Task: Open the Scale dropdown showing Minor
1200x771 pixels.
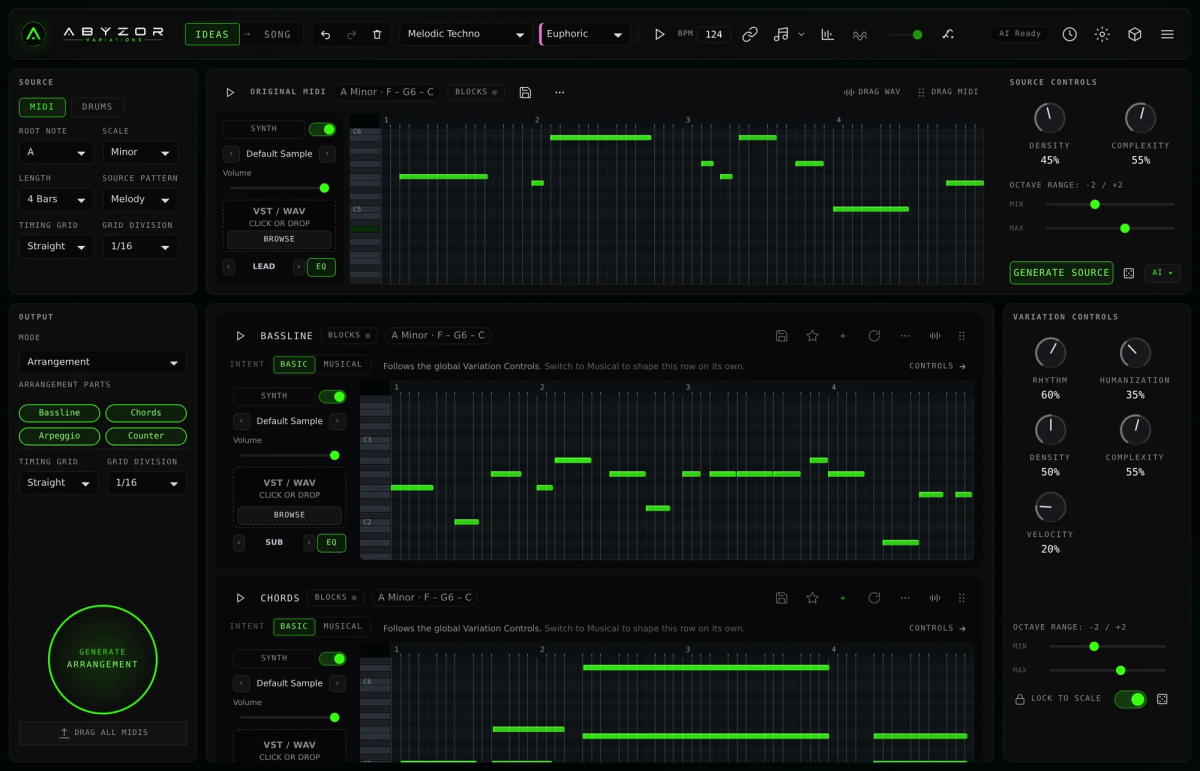Action: [140, 152]
